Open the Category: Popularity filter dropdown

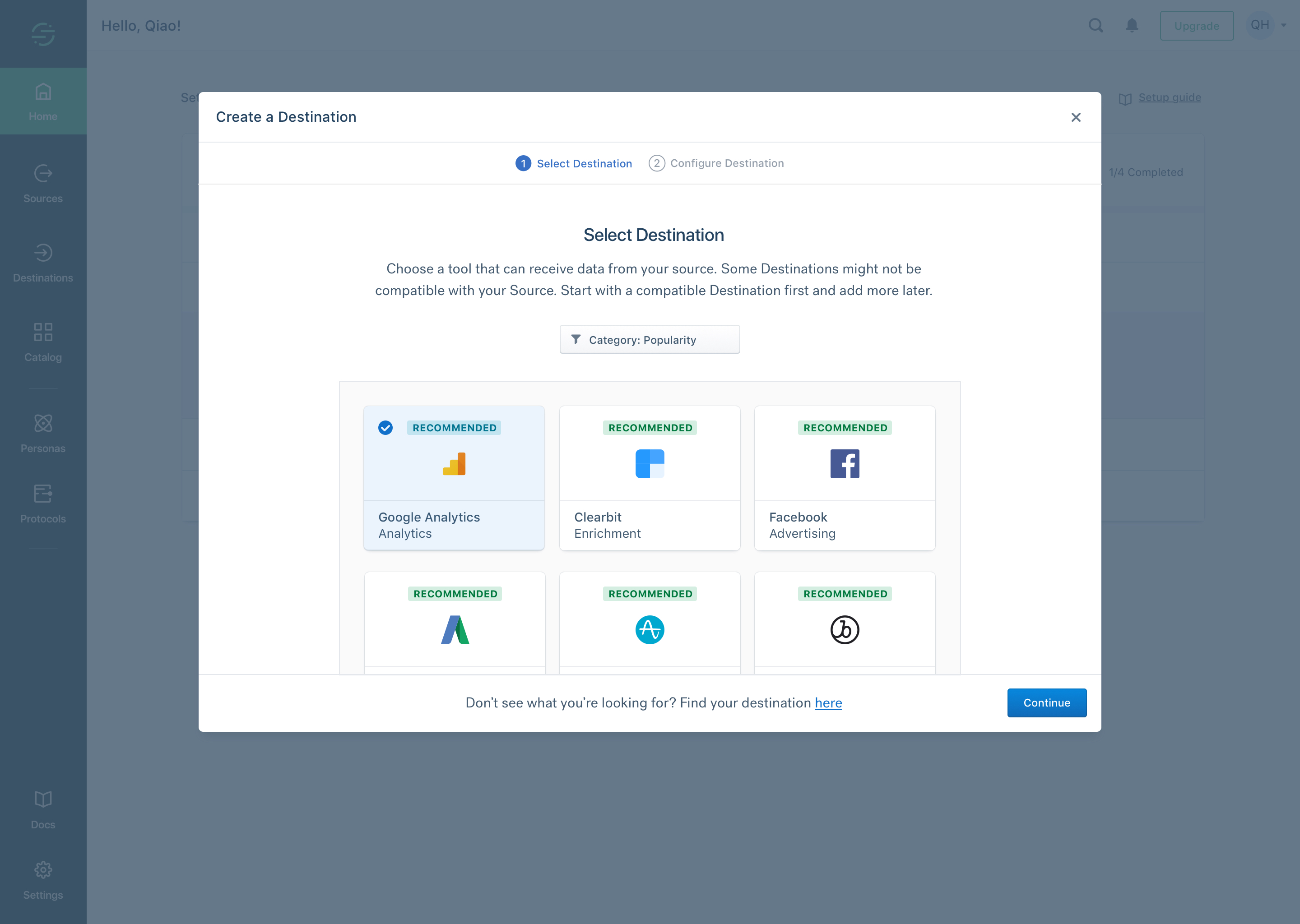(x=650, y=340)
